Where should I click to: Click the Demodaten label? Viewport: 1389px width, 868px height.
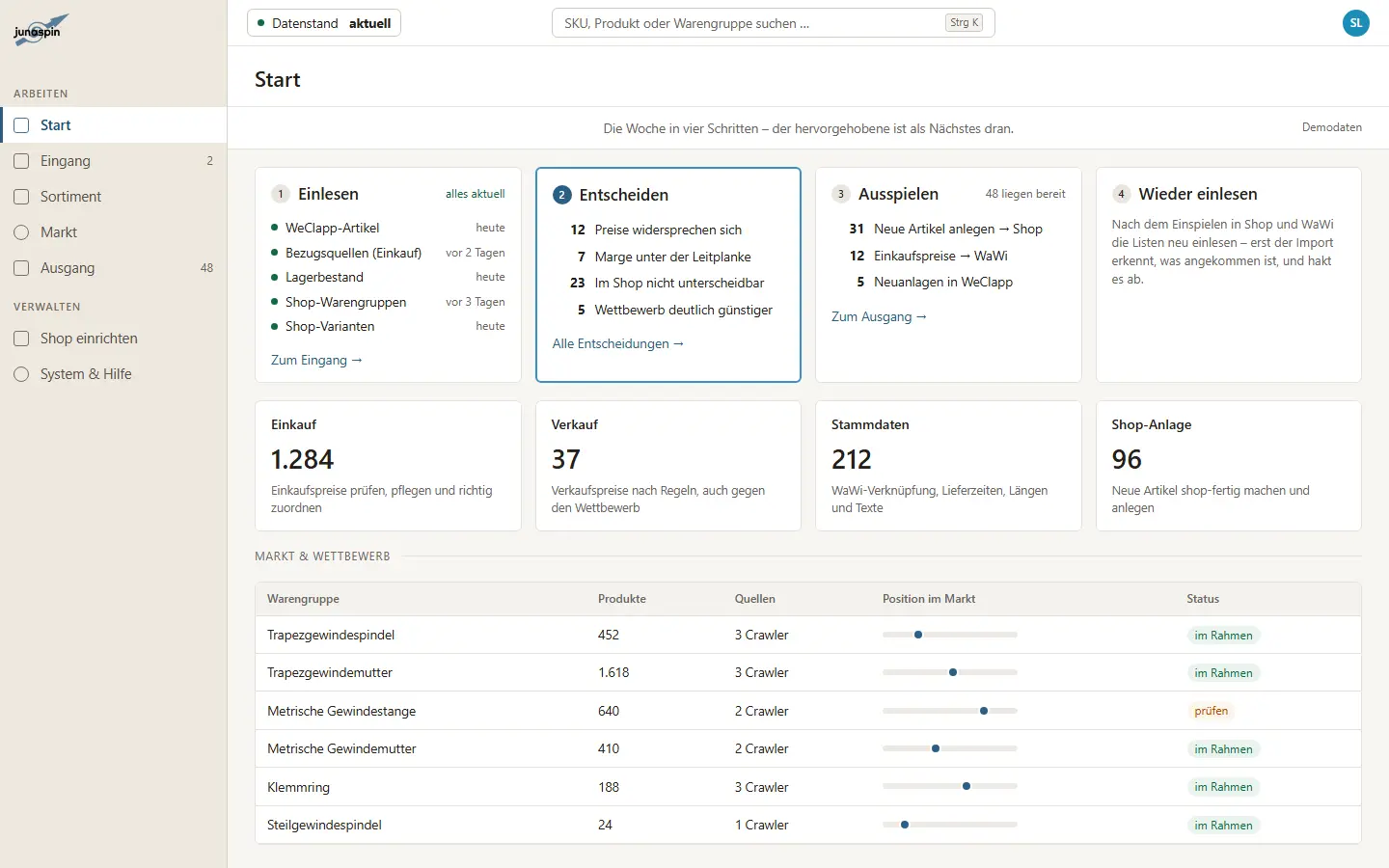click(x=1332, y=127)
